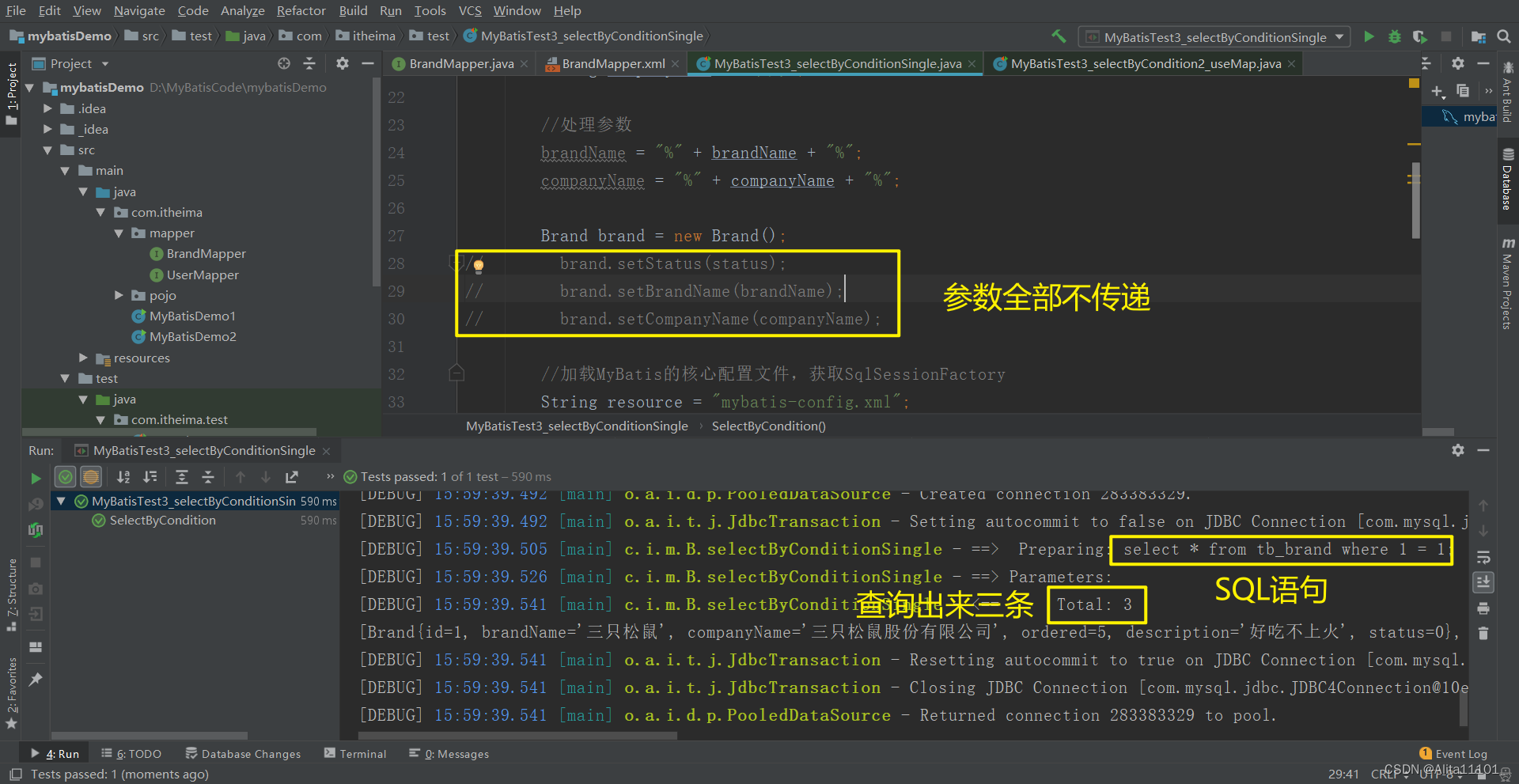Click the export test results icon
This screenshot has height=784, width=1519.
coord(292,477)
